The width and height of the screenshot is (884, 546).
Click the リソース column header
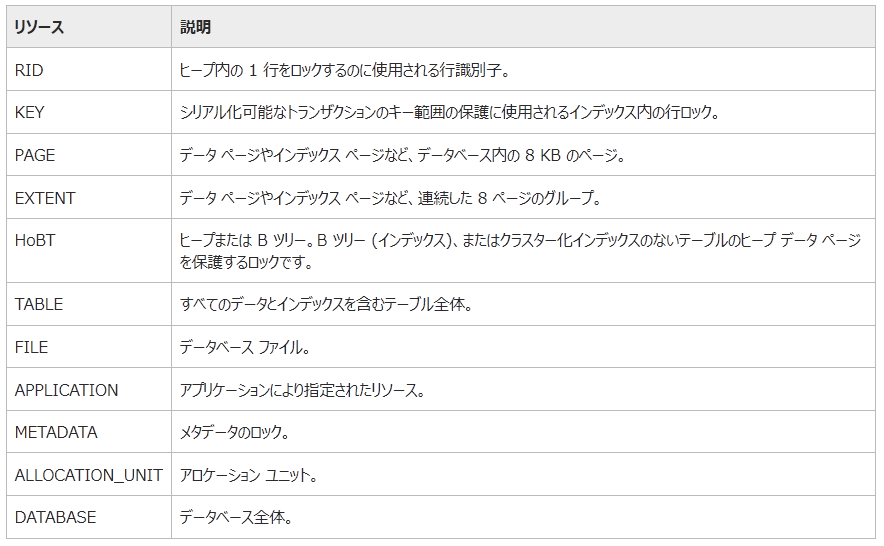39,27
